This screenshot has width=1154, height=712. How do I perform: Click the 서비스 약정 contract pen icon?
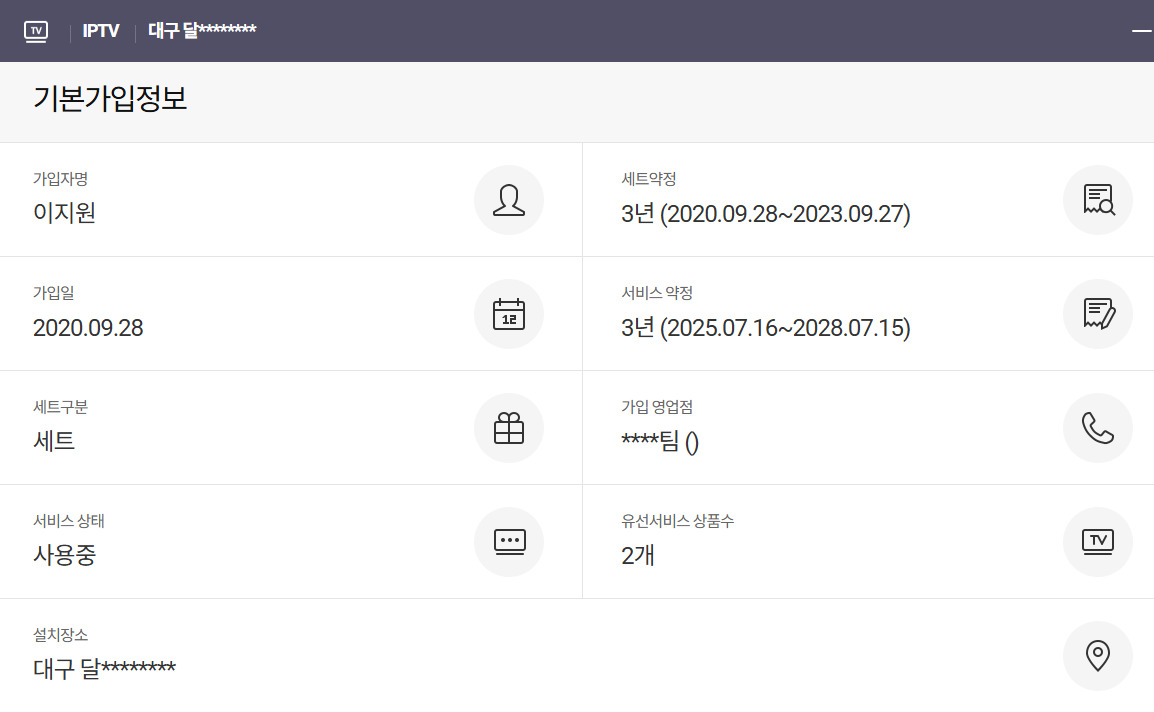pyautogui.click(x=1097, y=314)
